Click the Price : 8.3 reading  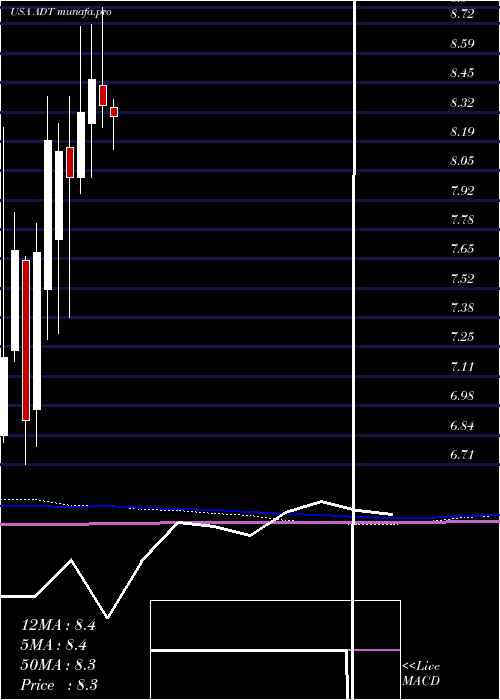(x=59, y=684)
